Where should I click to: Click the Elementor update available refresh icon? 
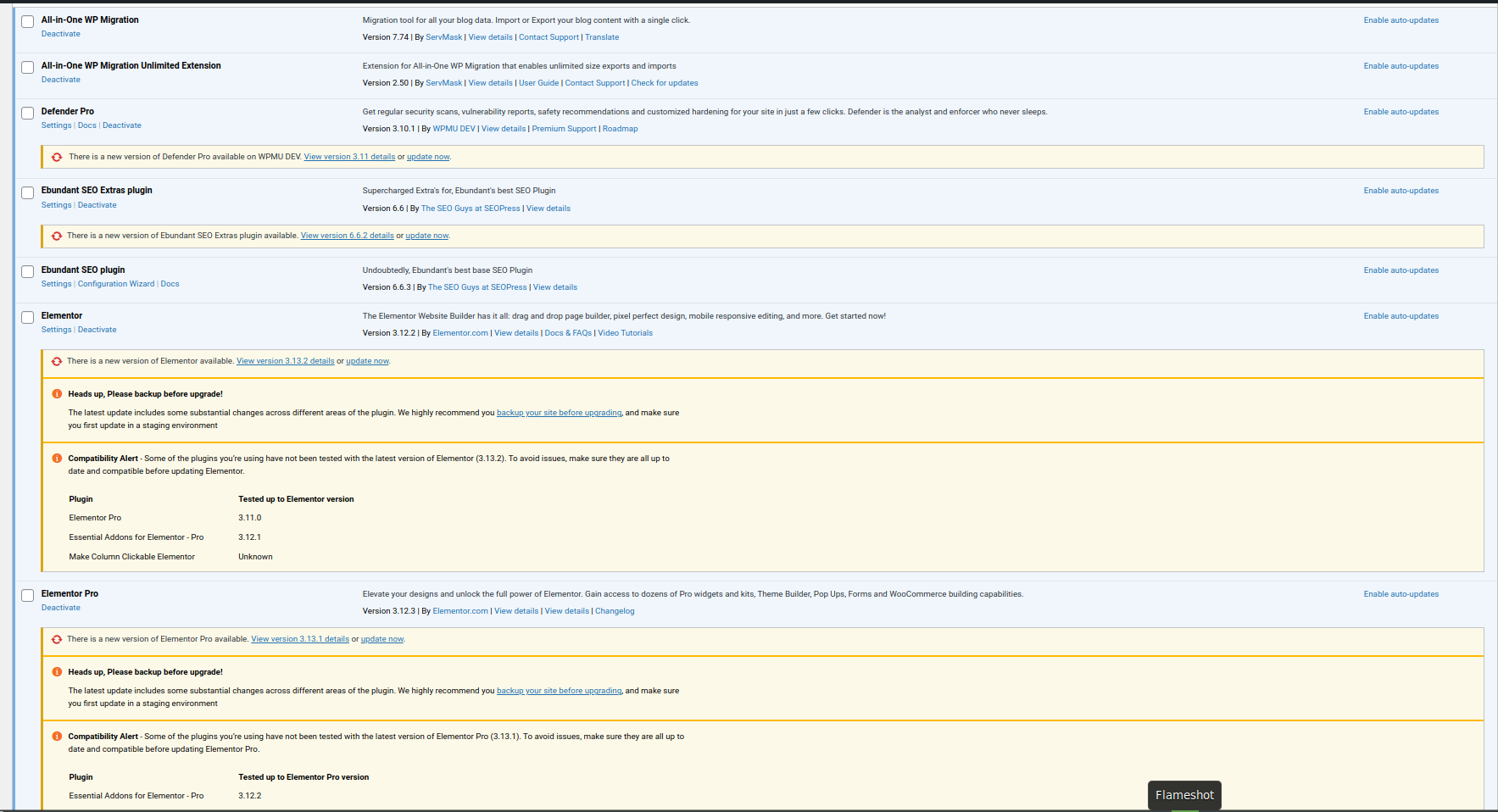click(x=57, y=361)
